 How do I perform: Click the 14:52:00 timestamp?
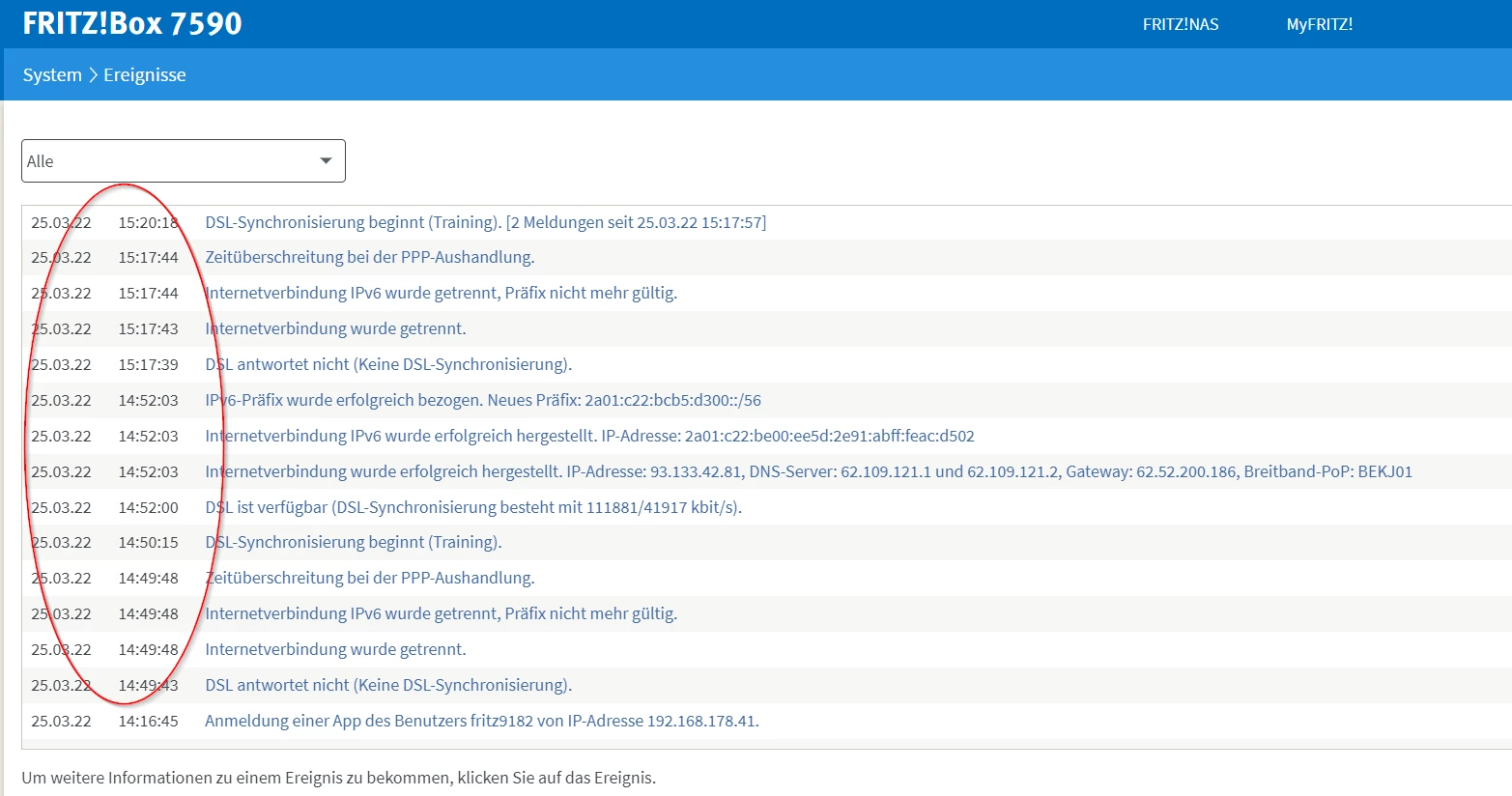click(x=149, y=507)
